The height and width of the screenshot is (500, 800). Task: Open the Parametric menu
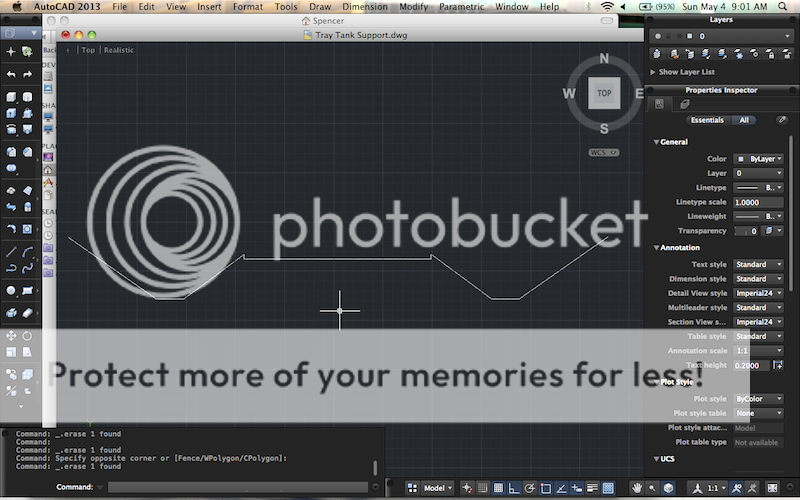tap(461, 7)
